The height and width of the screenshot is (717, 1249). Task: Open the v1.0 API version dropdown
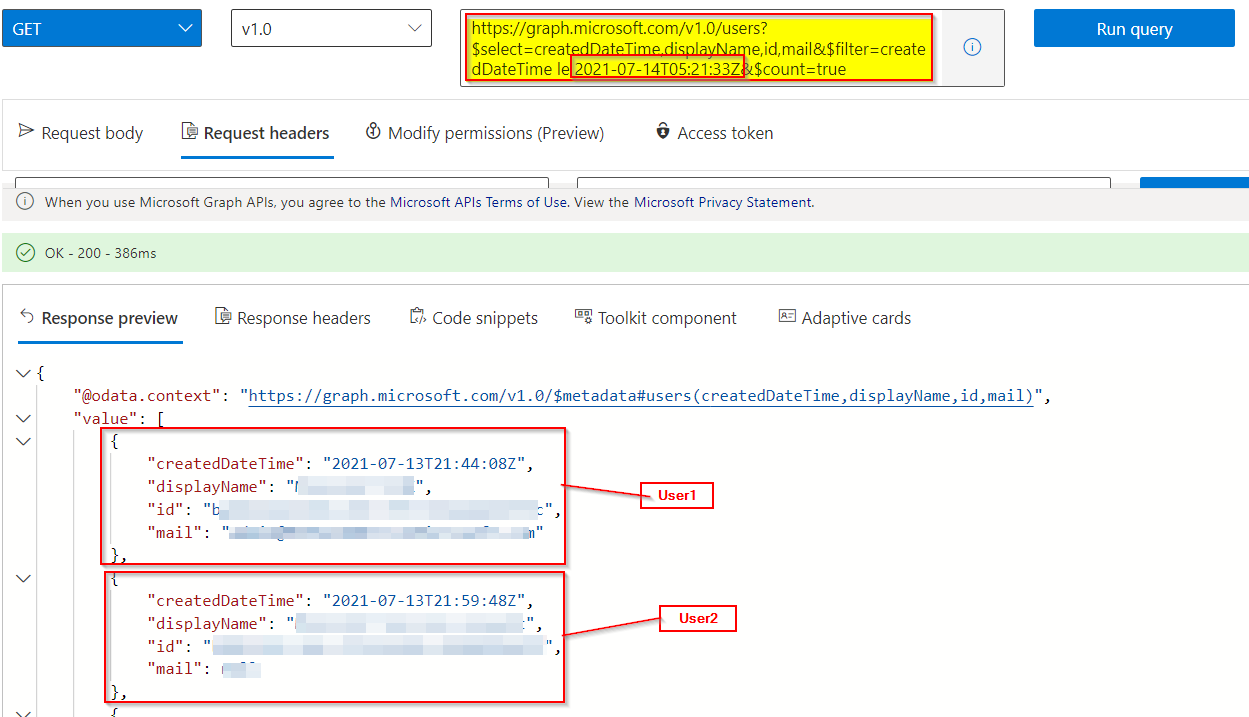click(331, 28)
